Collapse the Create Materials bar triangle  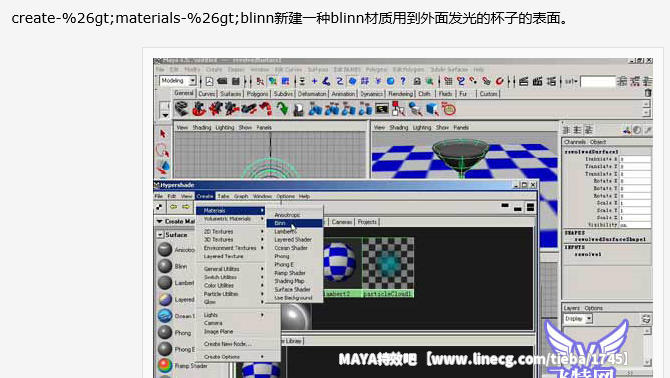(x=159, y=221)
